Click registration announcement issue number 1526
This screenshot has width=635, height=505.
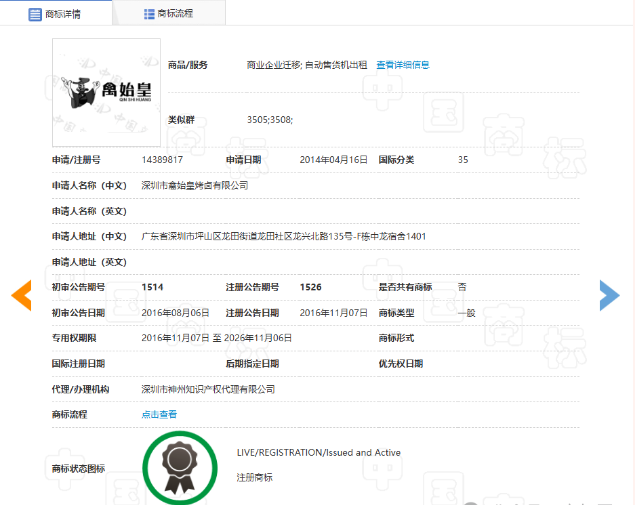coord(310,287)
